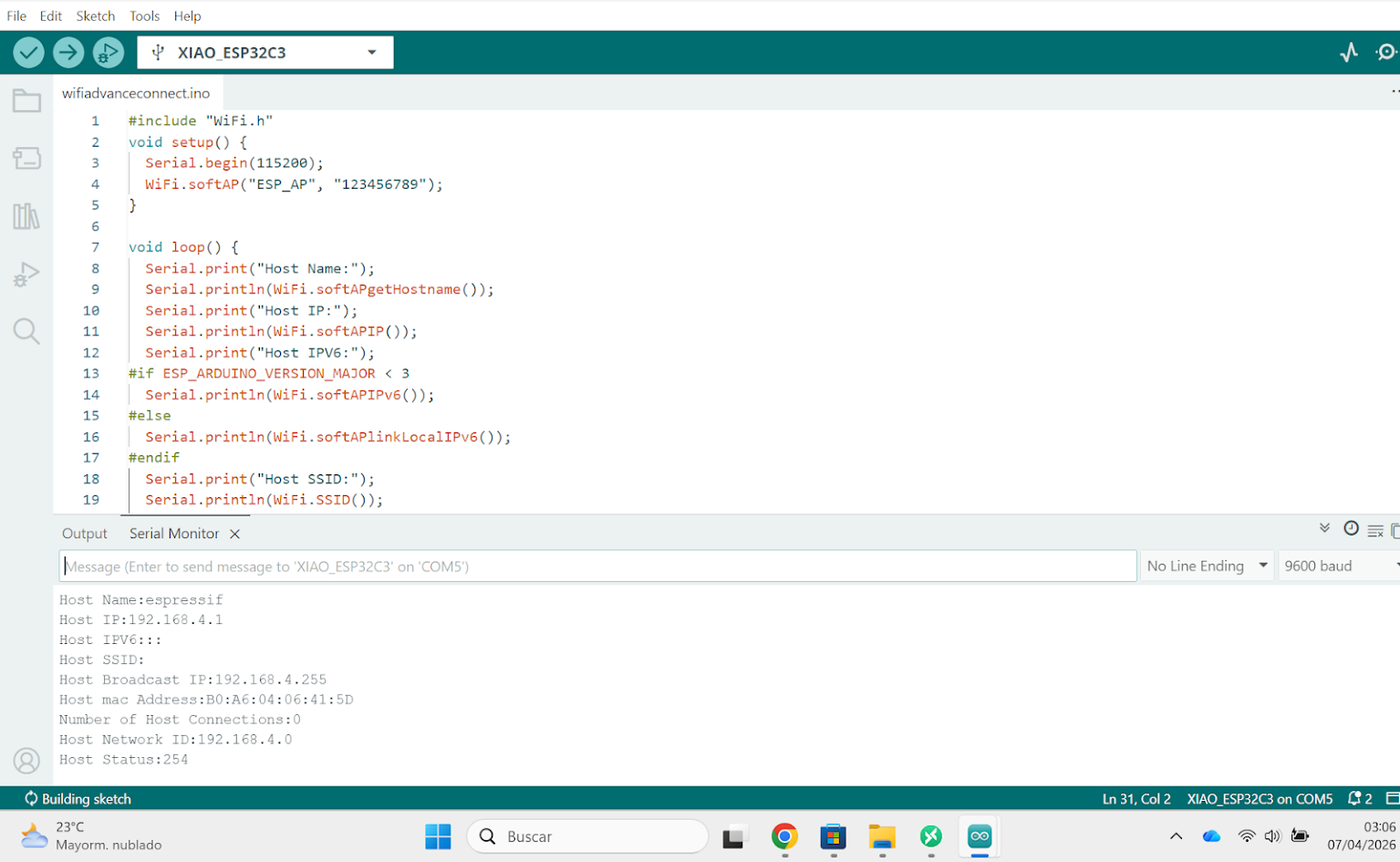Open the weather widget showing 23°C
Screen dimensions: 1400x862
(91, 836)
